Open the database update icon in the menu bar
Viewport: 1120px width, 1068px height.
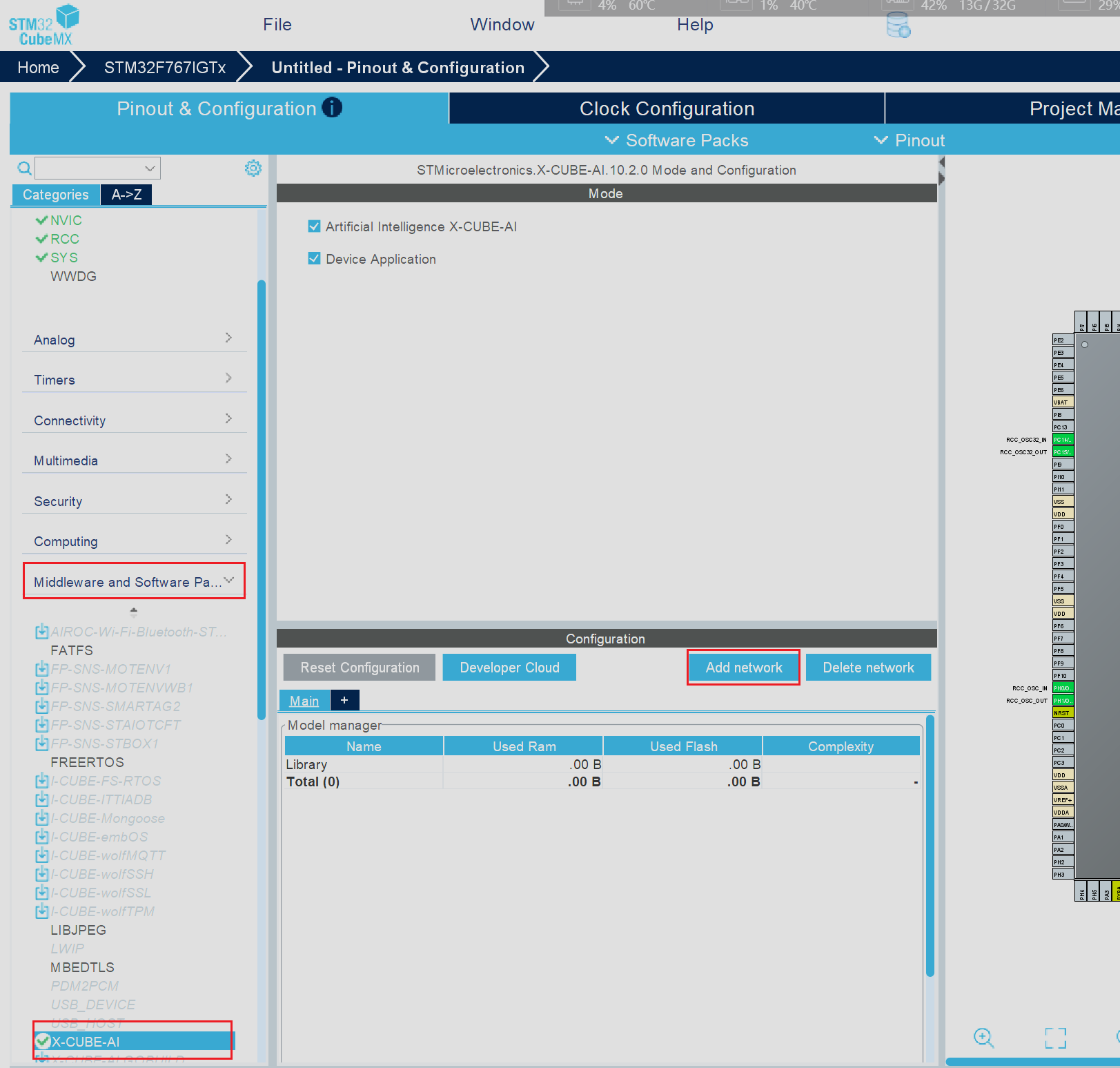click(898, 25)
